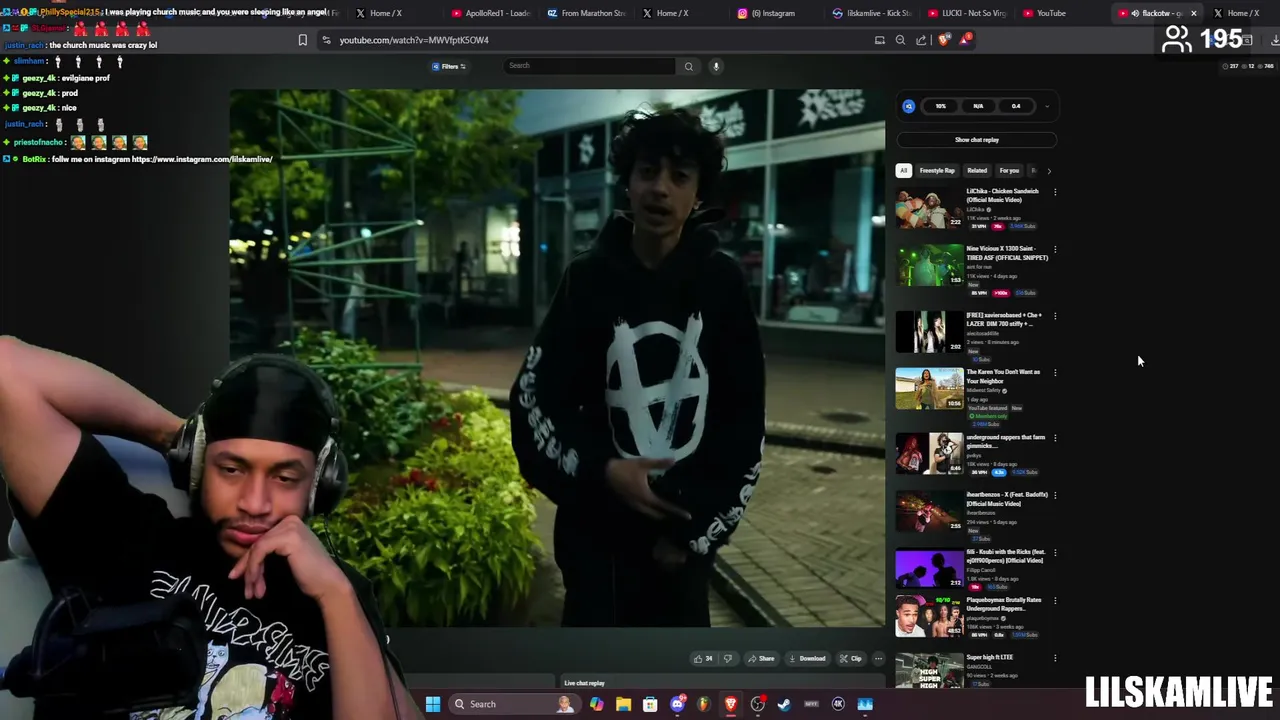Screen dimensions: 1280x720
Task: Click the browser downloads arrow icon
Action: pos(1275,40)
